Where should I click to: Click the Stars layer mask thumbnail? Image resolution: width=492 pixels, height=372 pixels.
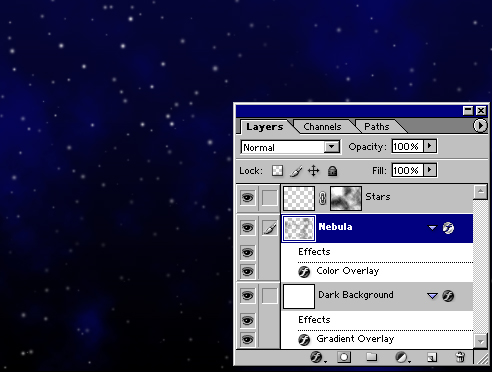(346, 198)
